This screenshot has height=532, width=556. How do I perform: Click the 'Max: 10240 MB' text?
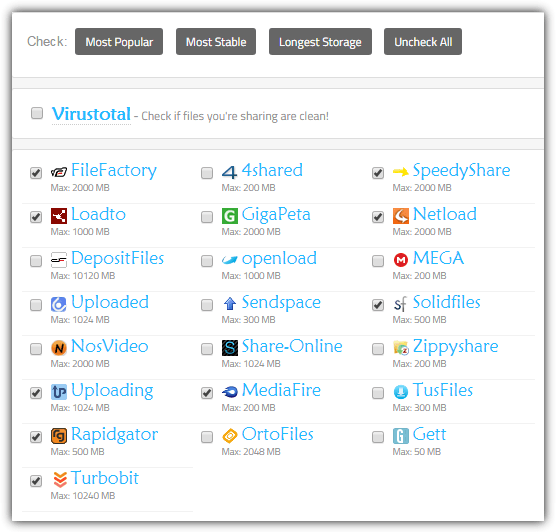83,496
